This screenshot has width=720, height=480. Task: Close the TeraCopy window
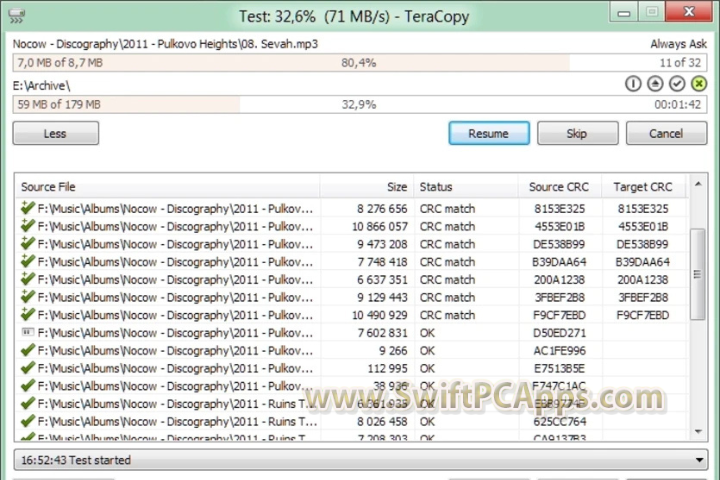click(688, 11)
